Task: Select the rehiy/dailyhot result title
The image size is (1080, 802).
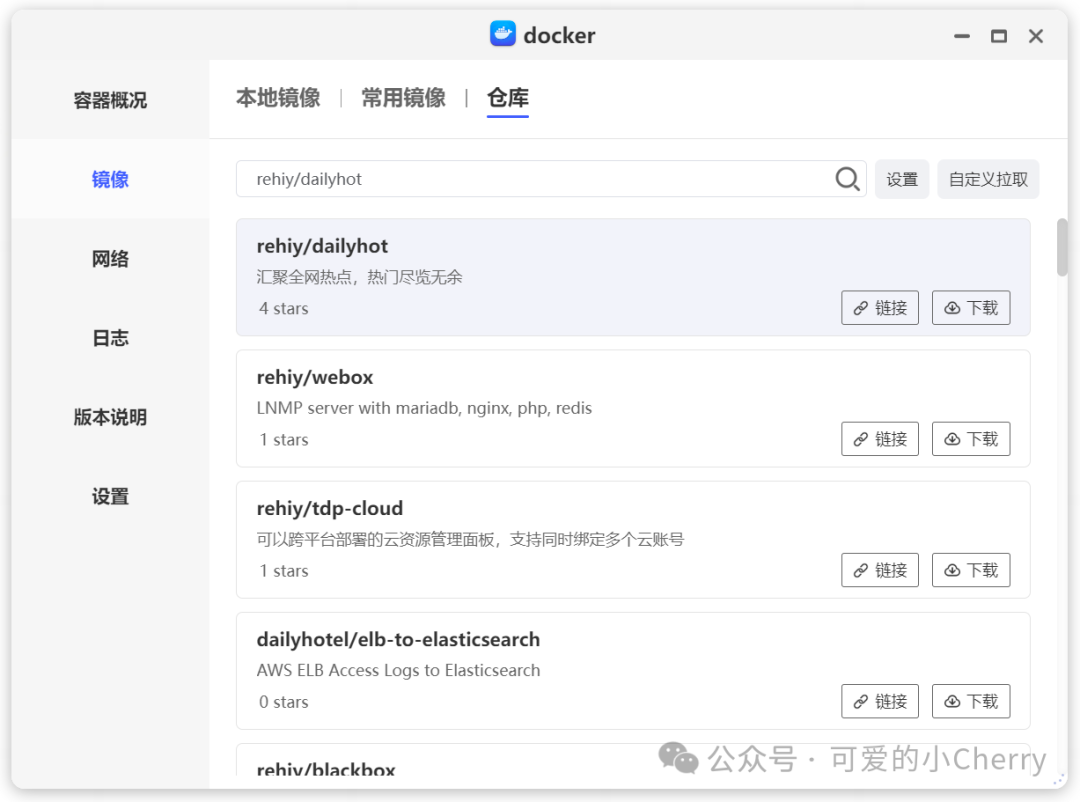Action: 322,247
